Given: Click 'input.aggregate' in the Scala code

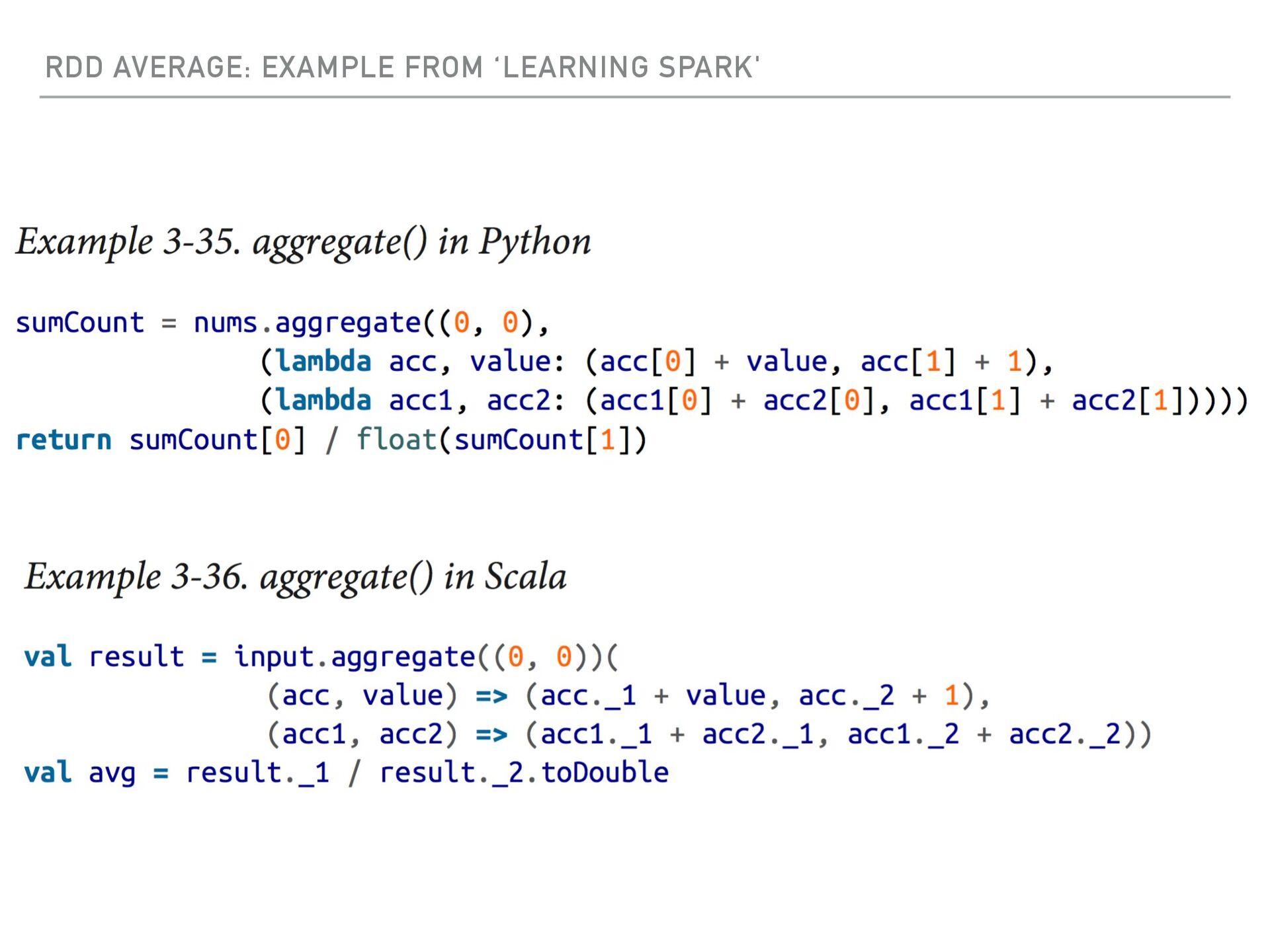Looking at the screenshot, I should [x=354, y=657].
